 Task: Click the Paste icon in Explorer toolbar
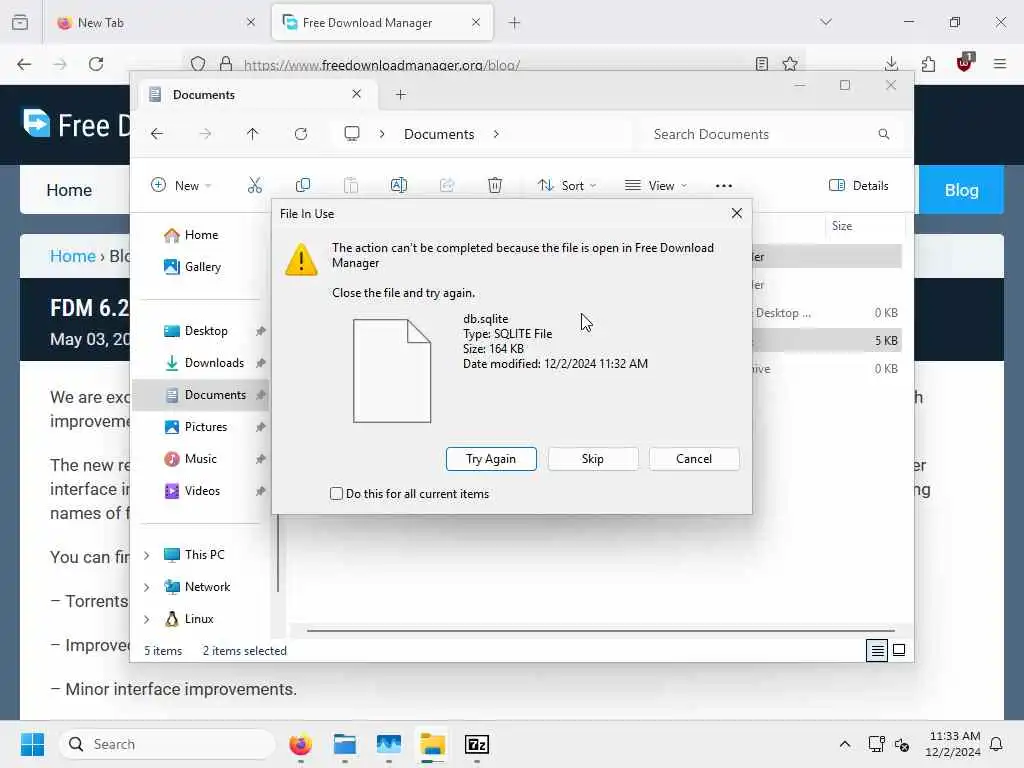tap(351, 185)
